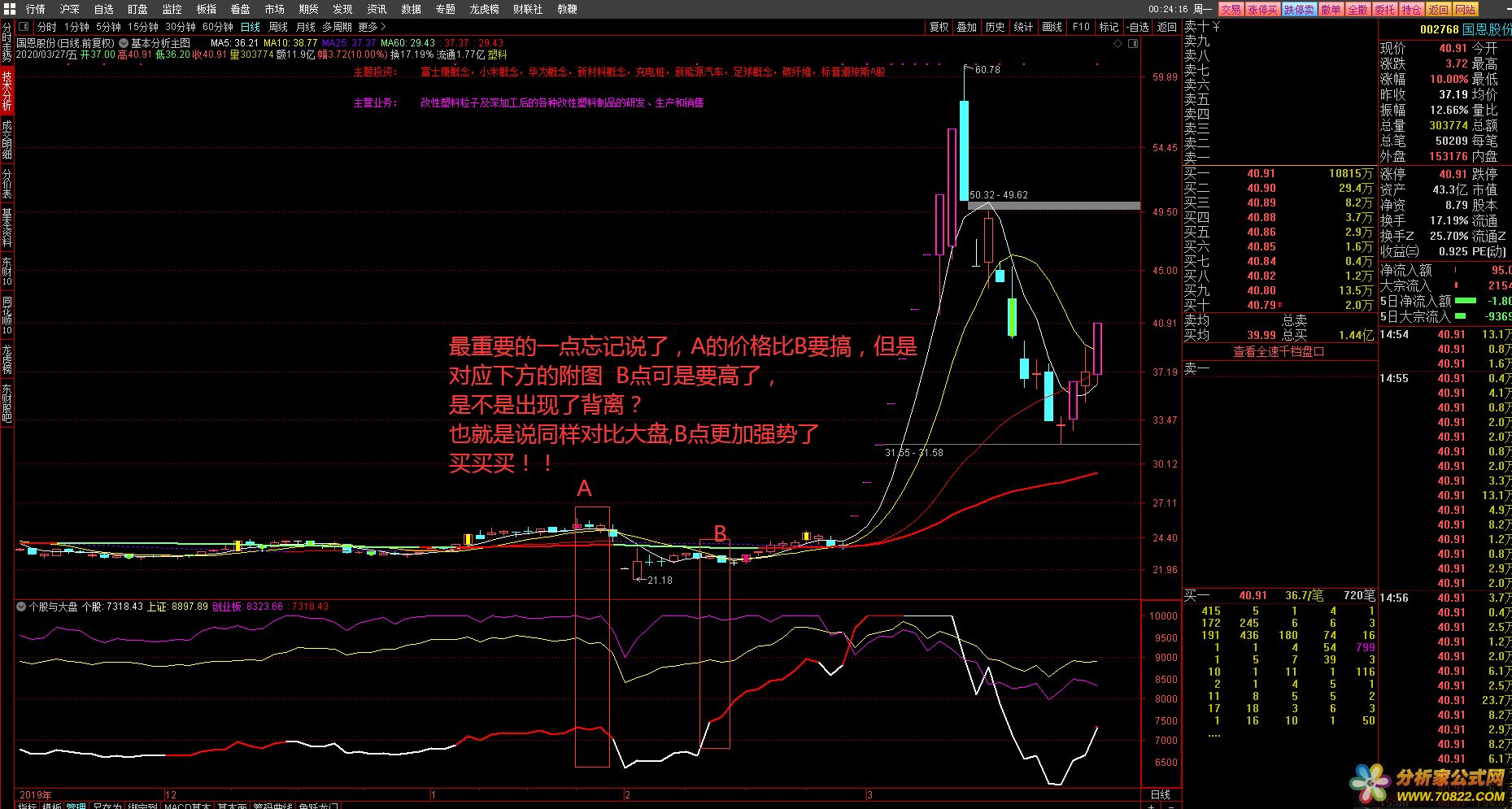Toggle 复权 price adjustment
Image resolution: width=1512 pixels, height=809 pixels.
click(939, 27)
